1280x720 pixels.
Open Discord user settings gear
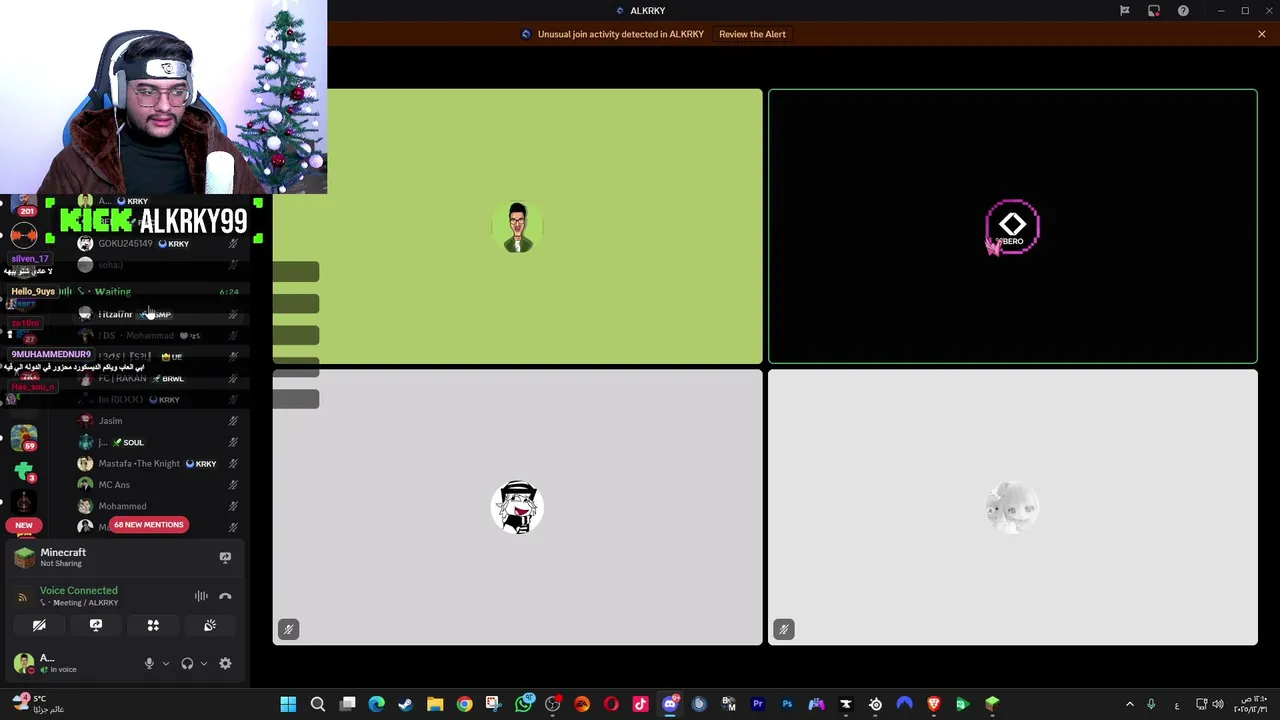pyautogui.click(x=225, y=663)
